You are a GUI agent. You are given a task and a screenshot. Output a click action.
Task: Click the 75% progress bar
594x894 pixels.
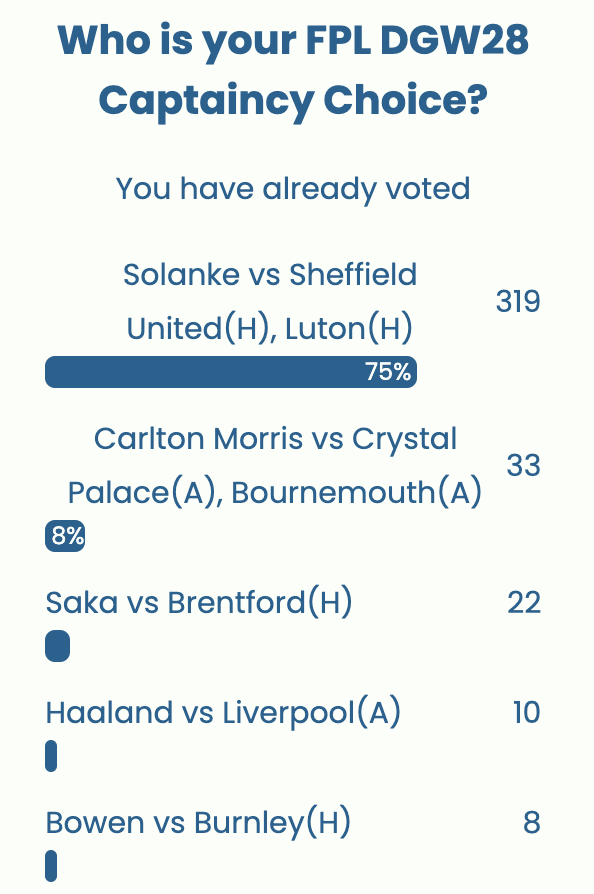230,371
